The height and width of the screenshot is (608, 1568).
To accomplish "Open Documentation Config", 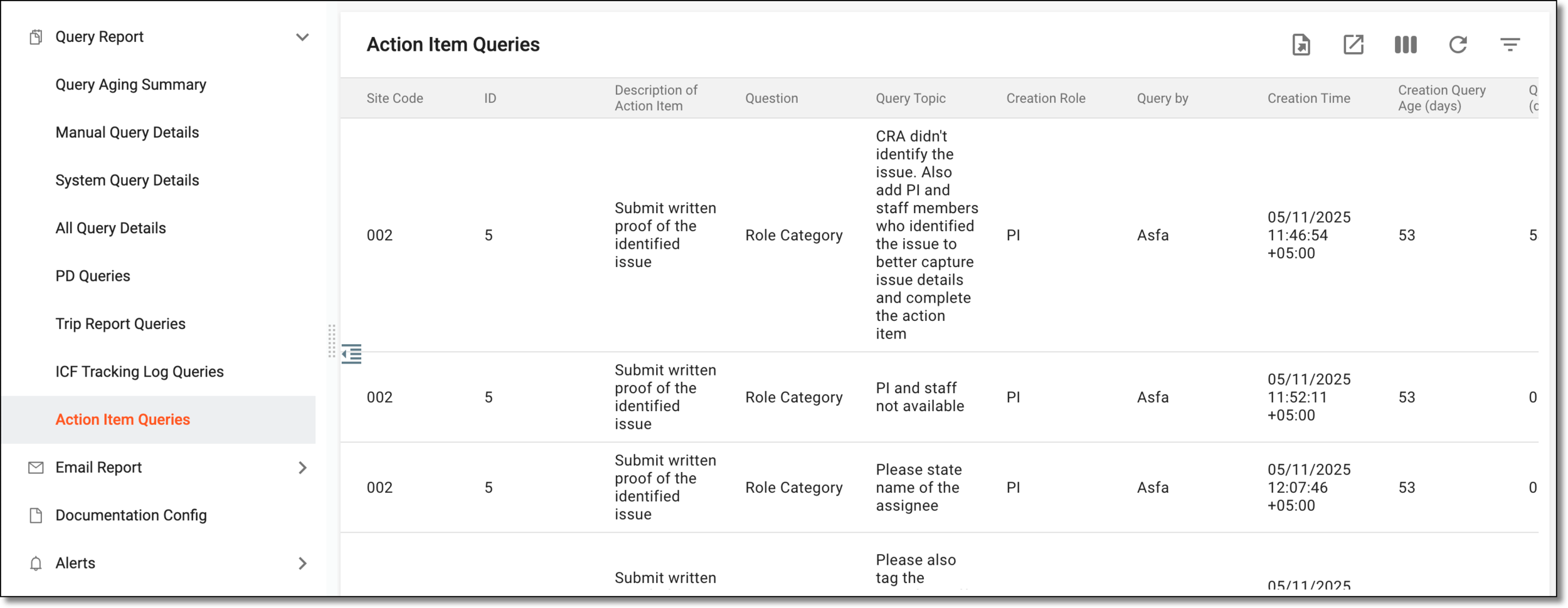I will (130, 515).
